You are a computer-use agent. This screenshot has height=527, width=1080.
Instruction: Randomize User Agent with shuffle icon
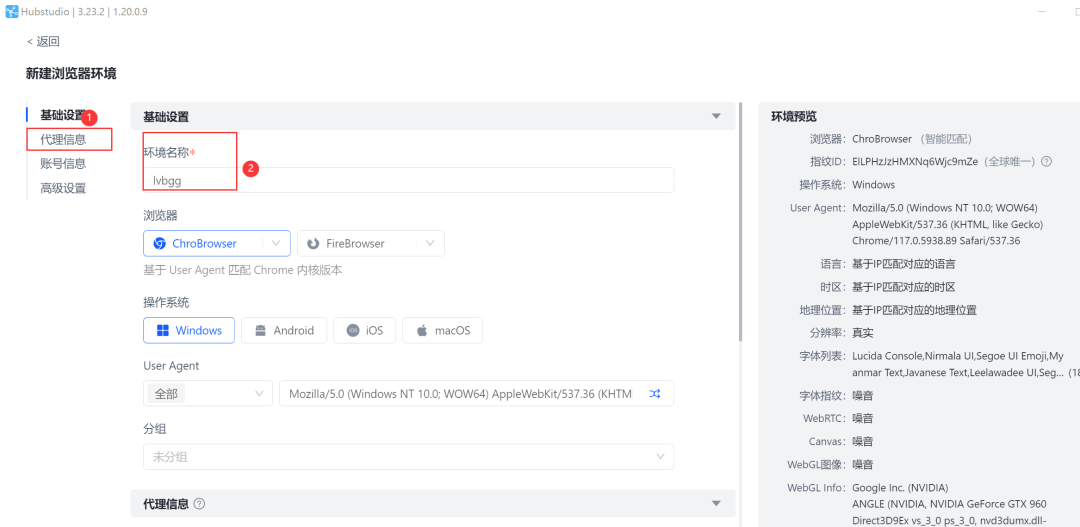pos(655,393)
